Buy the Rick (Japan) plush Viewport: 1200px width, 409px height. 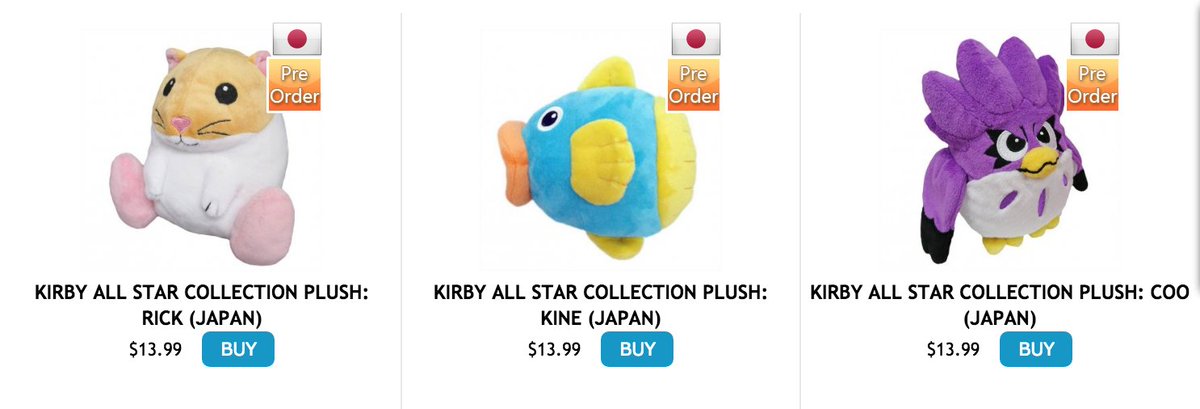pyautogui.click(x=238, y=349)
